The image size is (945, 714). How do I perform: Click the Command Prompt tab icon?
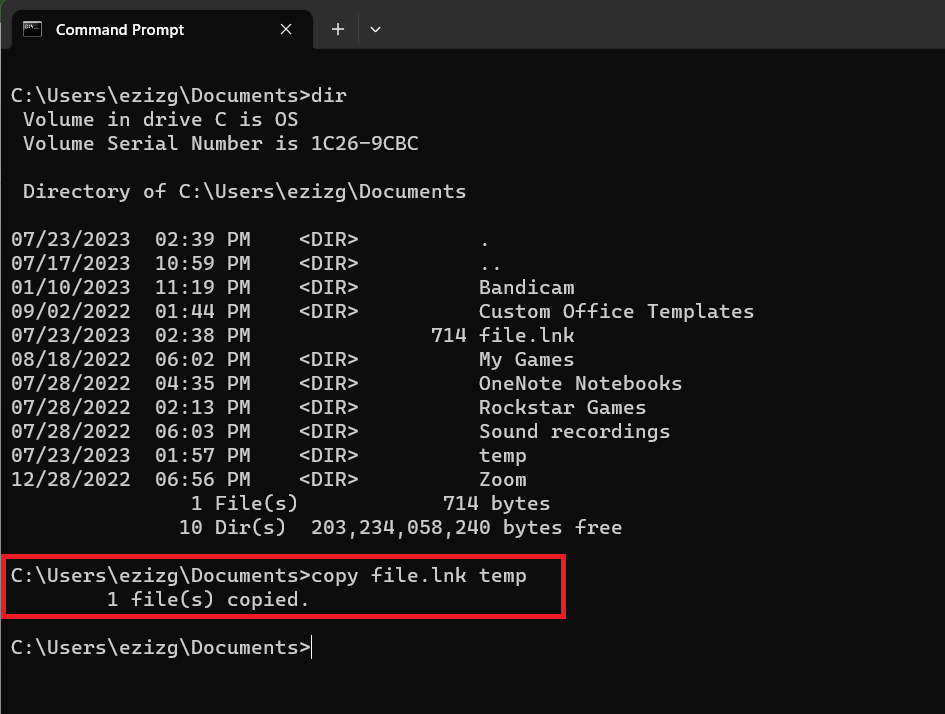click(x=32, y=29)
